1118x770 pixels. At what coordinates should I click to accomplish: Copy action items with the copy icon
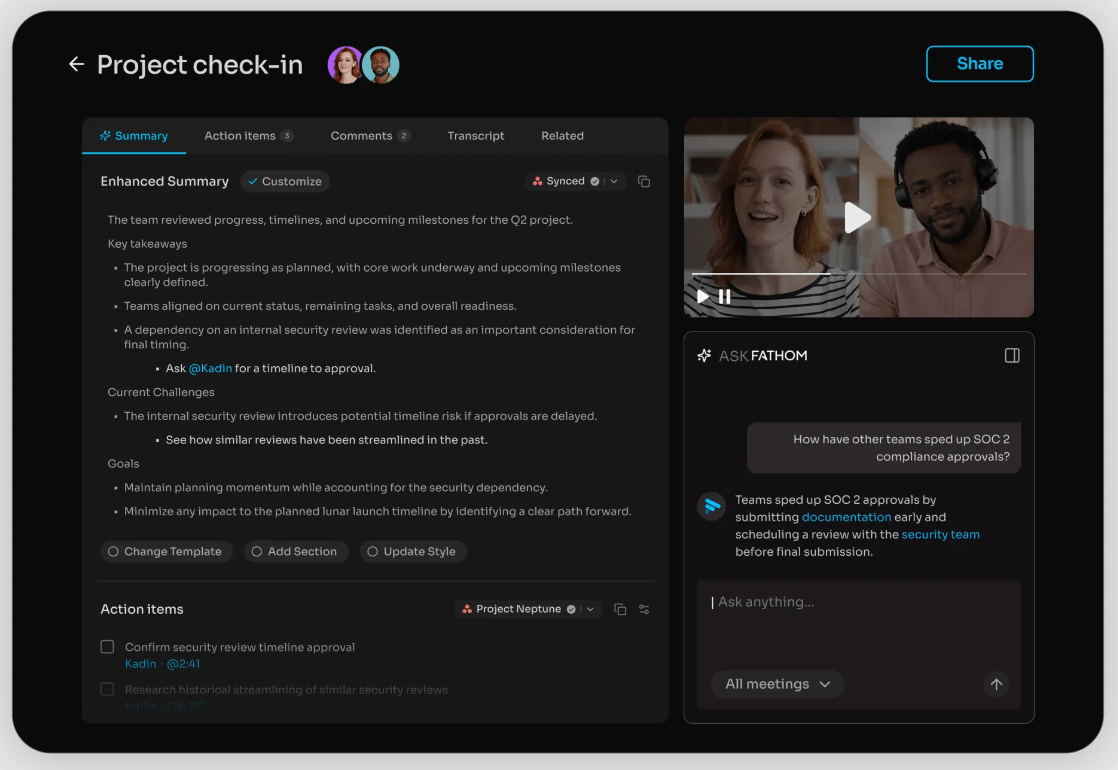620,609
